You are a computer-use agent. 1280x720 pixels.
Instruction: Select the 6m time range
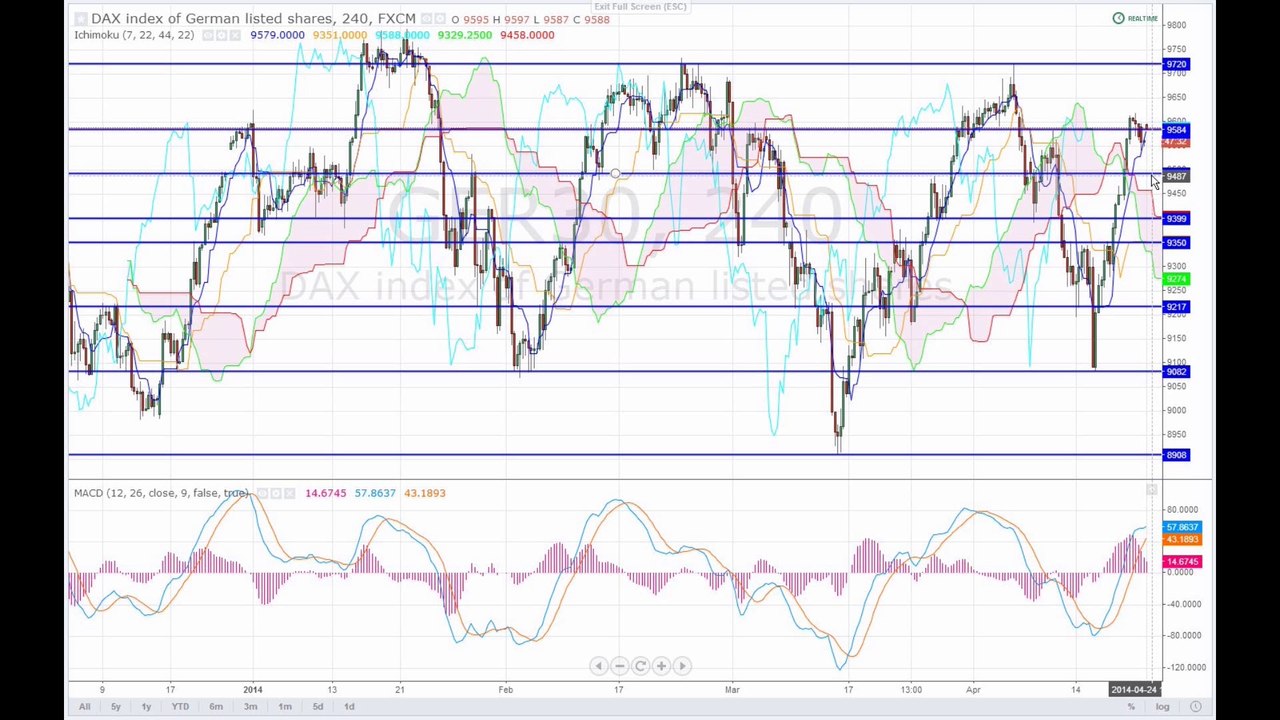pyautogui.click(x=216, y=707)
